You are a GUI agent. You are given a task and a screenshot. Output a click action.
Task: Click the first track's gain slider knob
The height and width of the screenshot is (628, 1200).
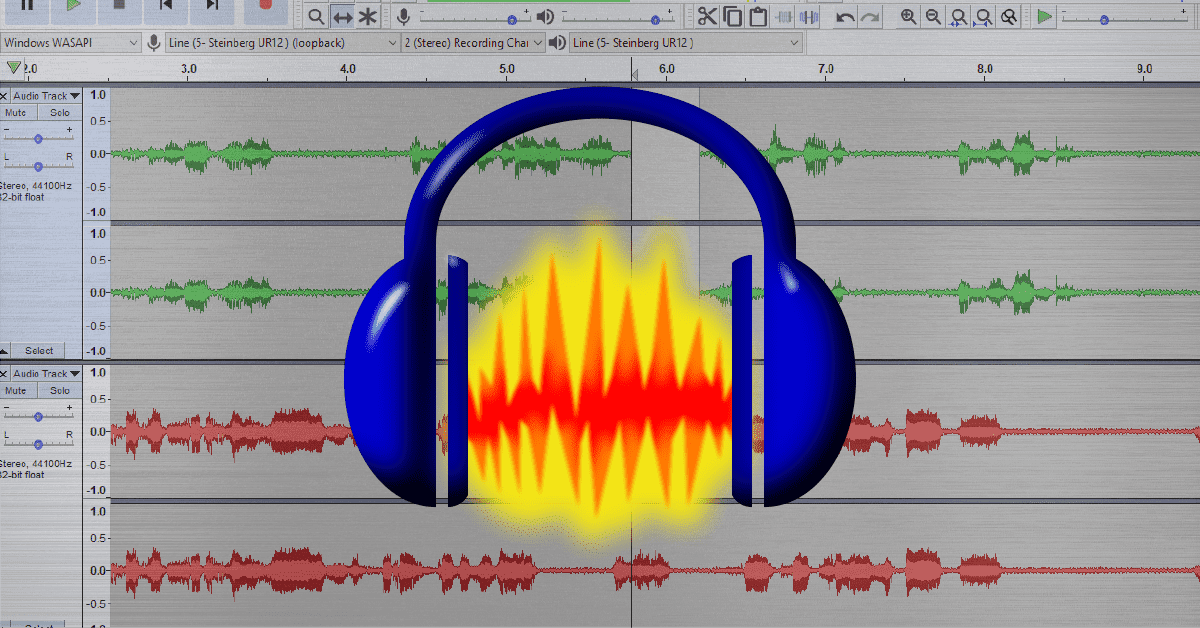point(38,138)
